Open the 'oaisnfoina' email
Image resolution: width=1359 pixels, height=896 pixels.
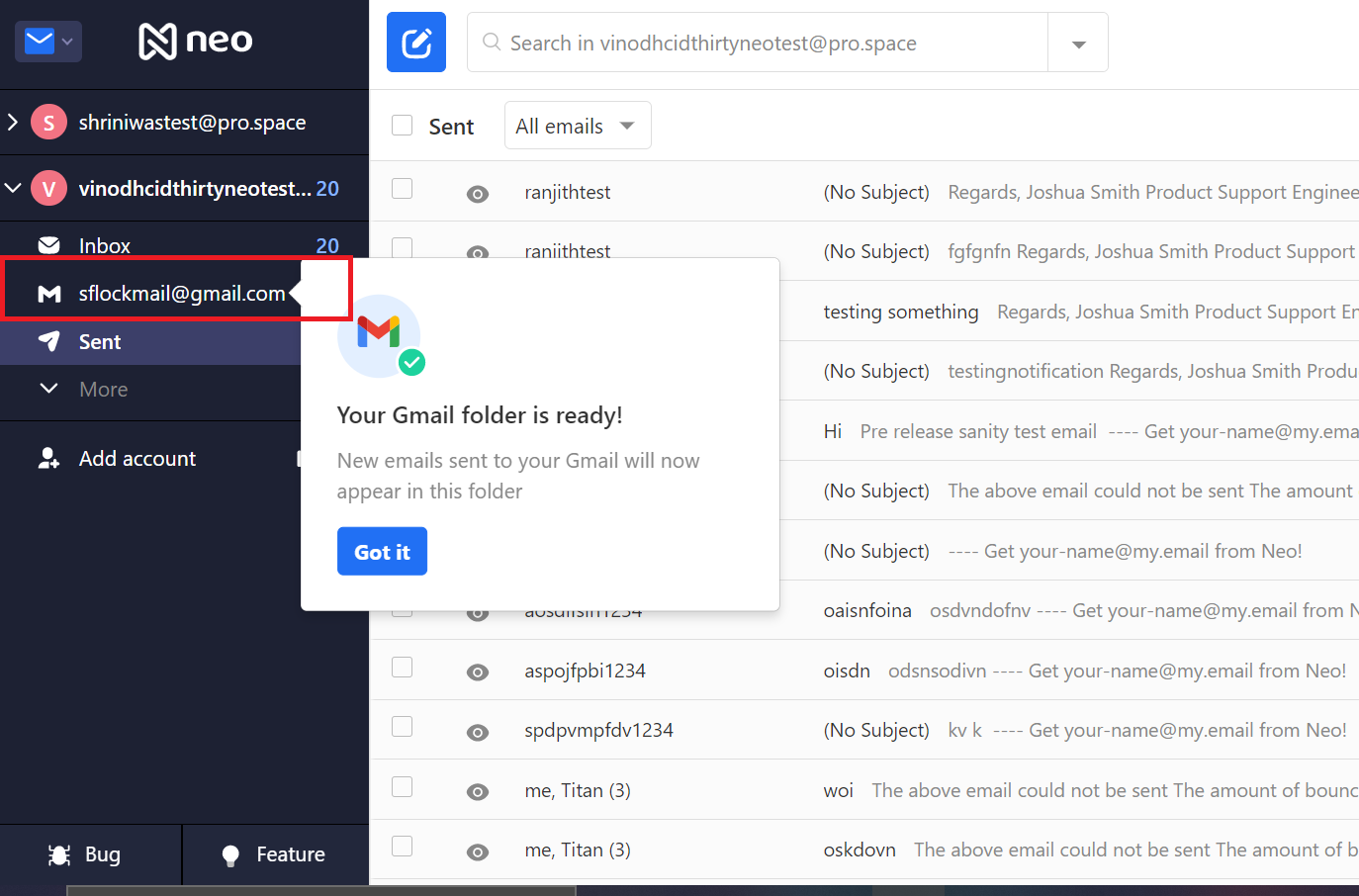[x=867, y=610]
